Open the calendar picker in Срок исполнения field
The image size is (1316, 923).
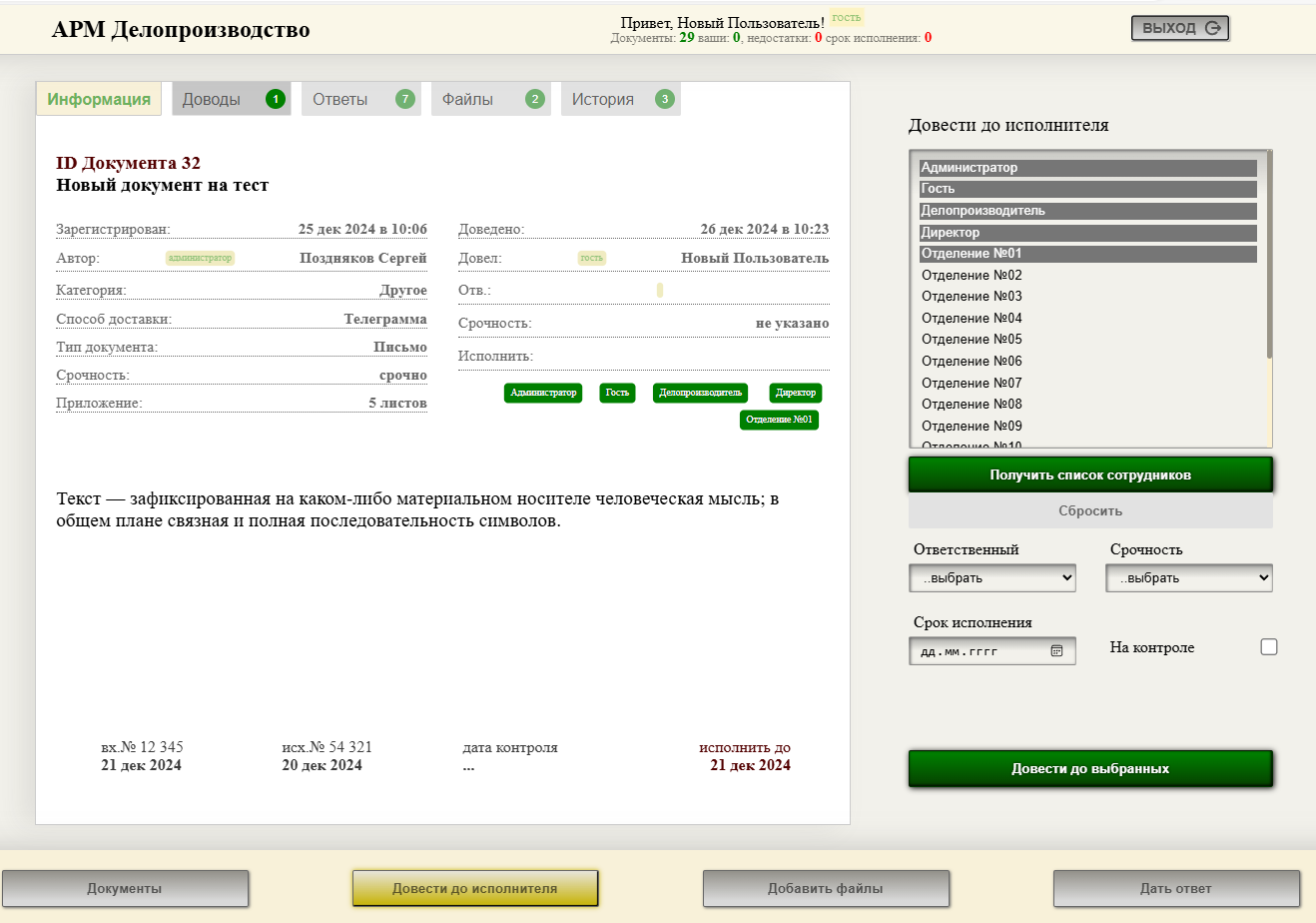pyautogui.click(x=1056, y=651)
